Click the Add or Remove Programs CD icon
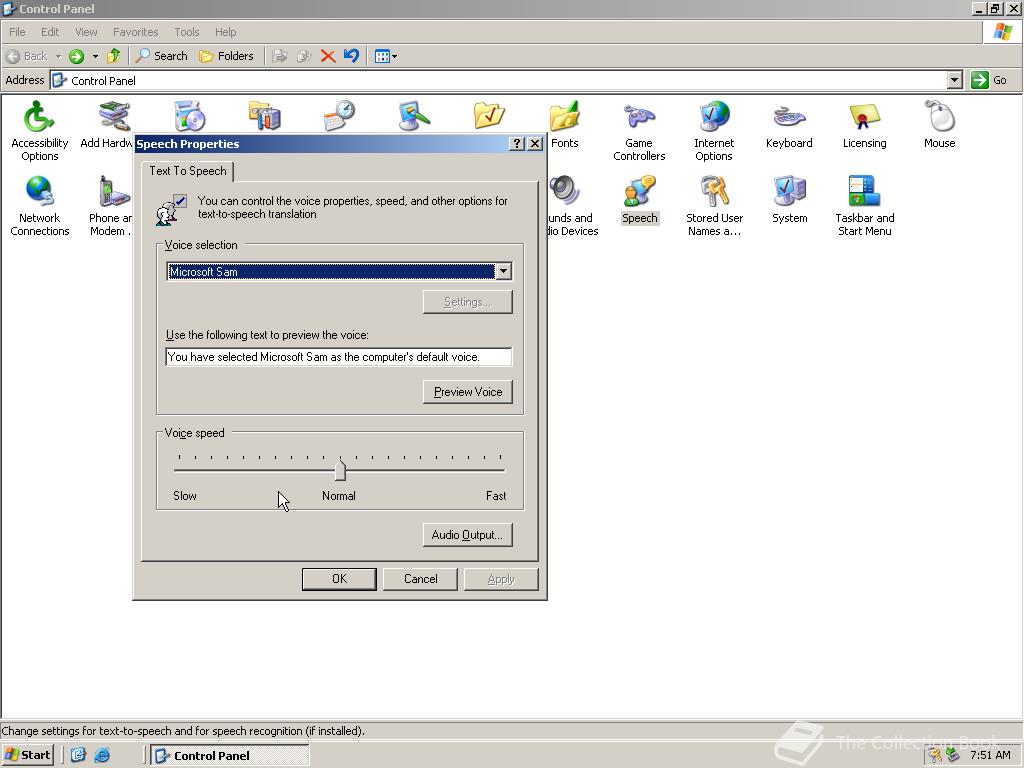The image size is (1024, 768). (189, 116)
